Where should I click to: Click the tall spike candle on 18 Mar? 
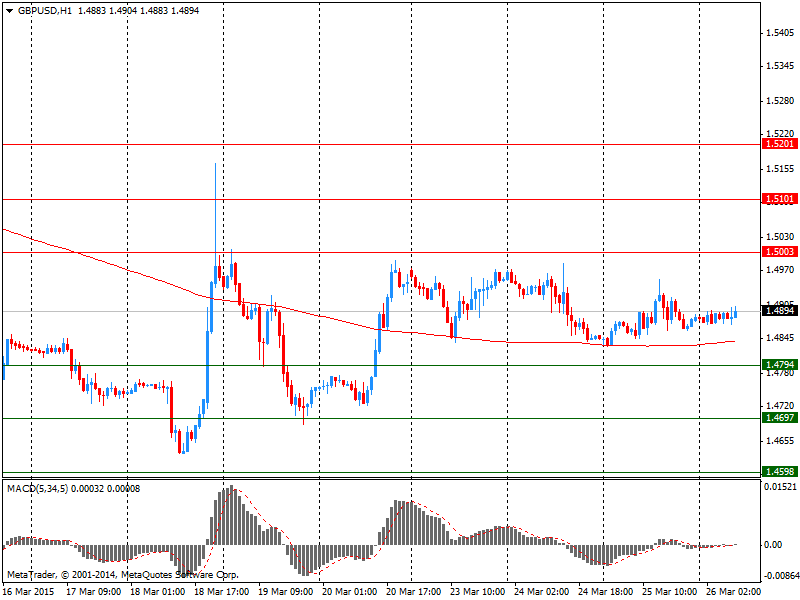pos(215,224)
